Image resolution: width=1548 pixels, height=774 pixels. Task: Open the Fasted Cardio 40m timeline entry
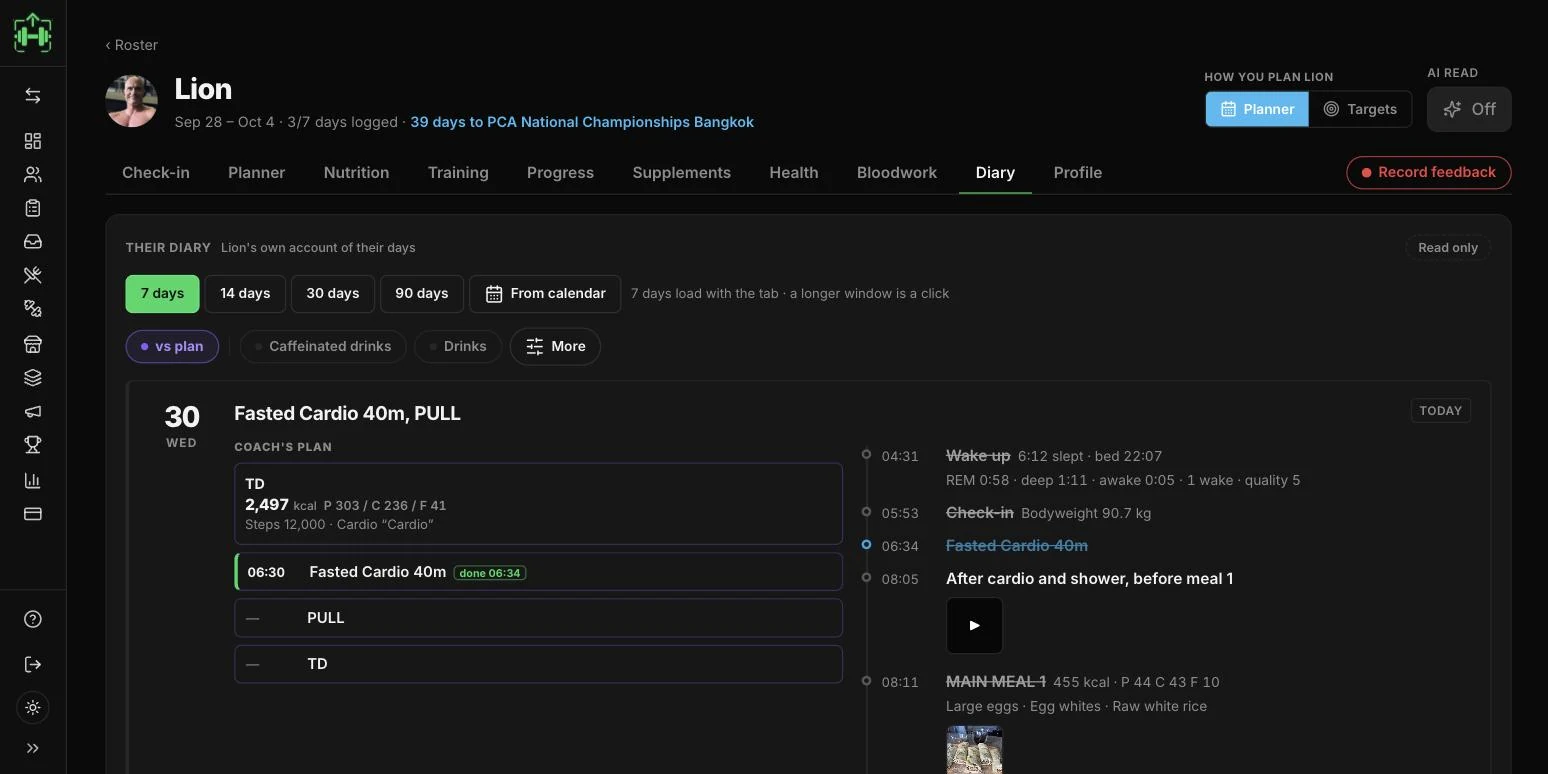coord(1017,546)
